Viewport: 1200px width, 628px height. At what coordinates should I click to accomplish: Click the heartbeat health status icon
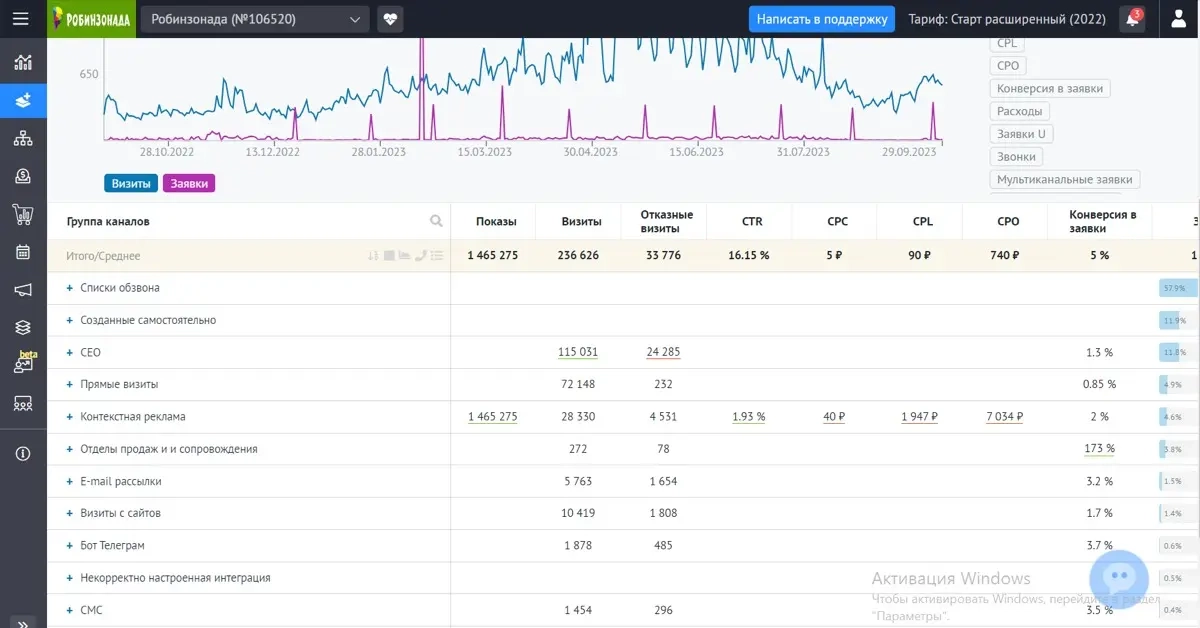[x=390, y=19]
